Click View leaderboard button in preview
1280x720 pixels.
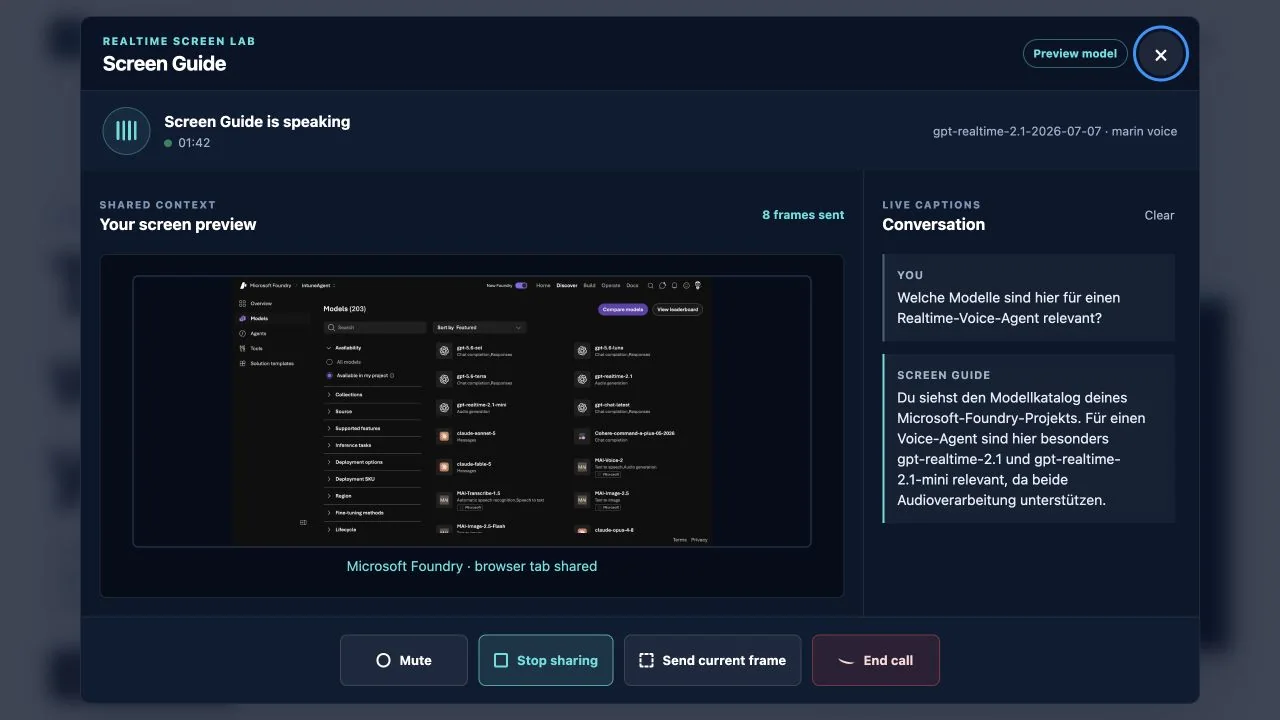pyautogui.click(x=678, y=310)
